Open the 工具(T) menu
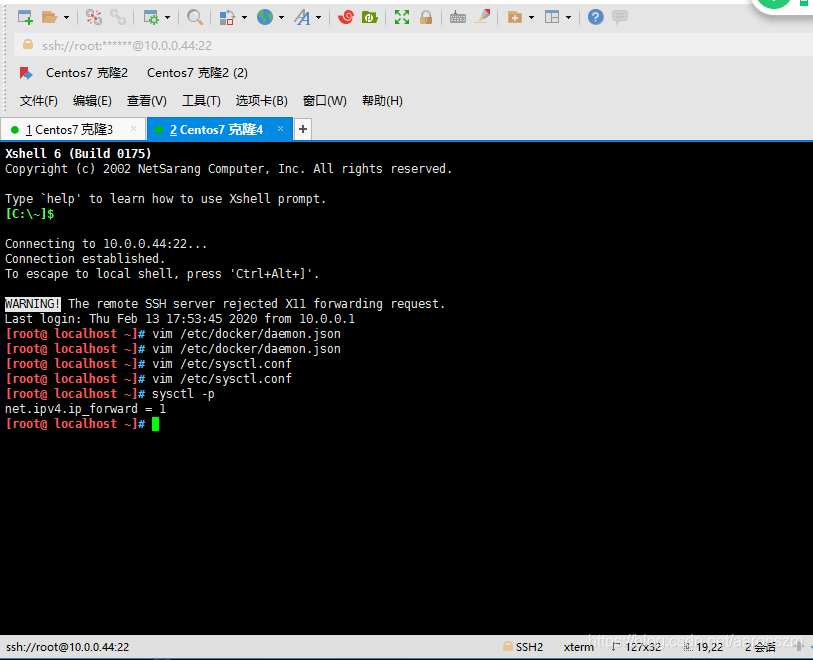813x660 pixels. (x=201, y=101)
